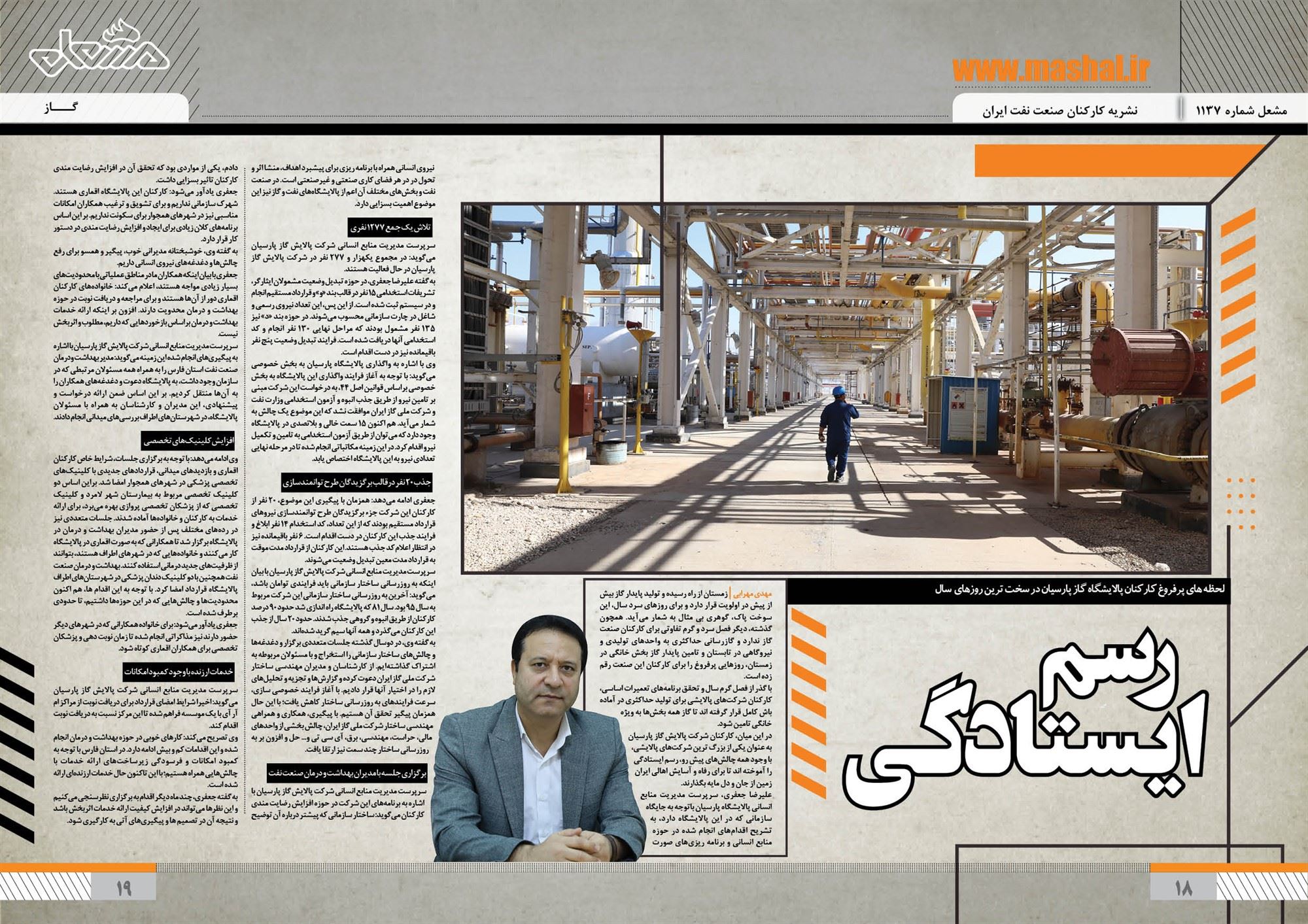Viewport: 1308px width, 924px height.
Task: Click the www.mashal.ir website link
Action: 1050,69
